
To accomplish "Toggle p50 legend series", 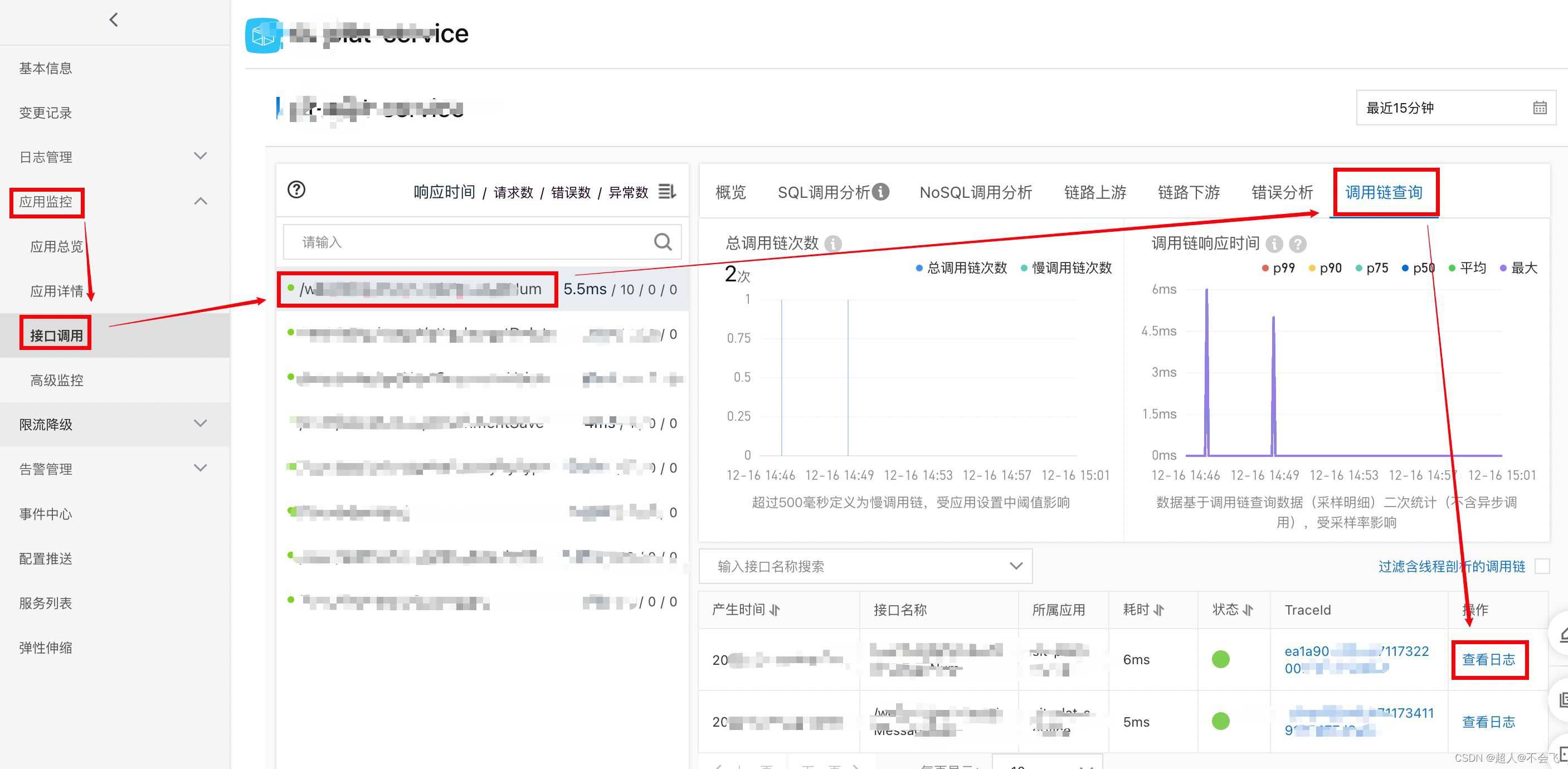I will (x=1418, y=268).
